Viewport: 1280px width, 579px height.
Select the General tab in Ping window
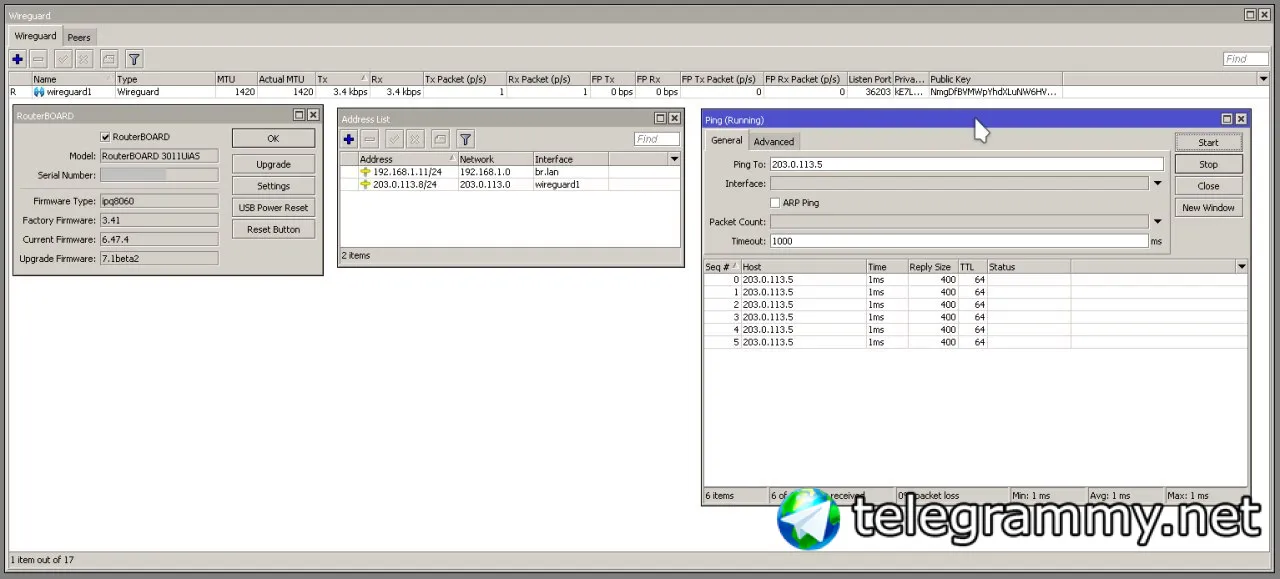pos(727,141)
